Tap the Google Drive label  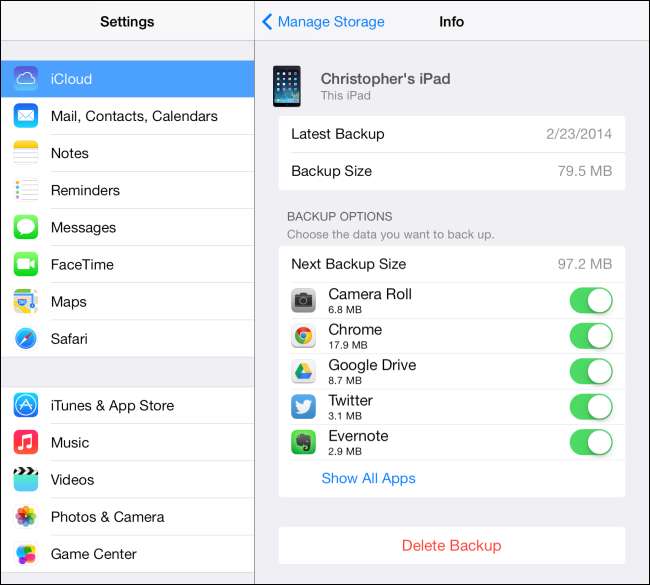point(372,365)
